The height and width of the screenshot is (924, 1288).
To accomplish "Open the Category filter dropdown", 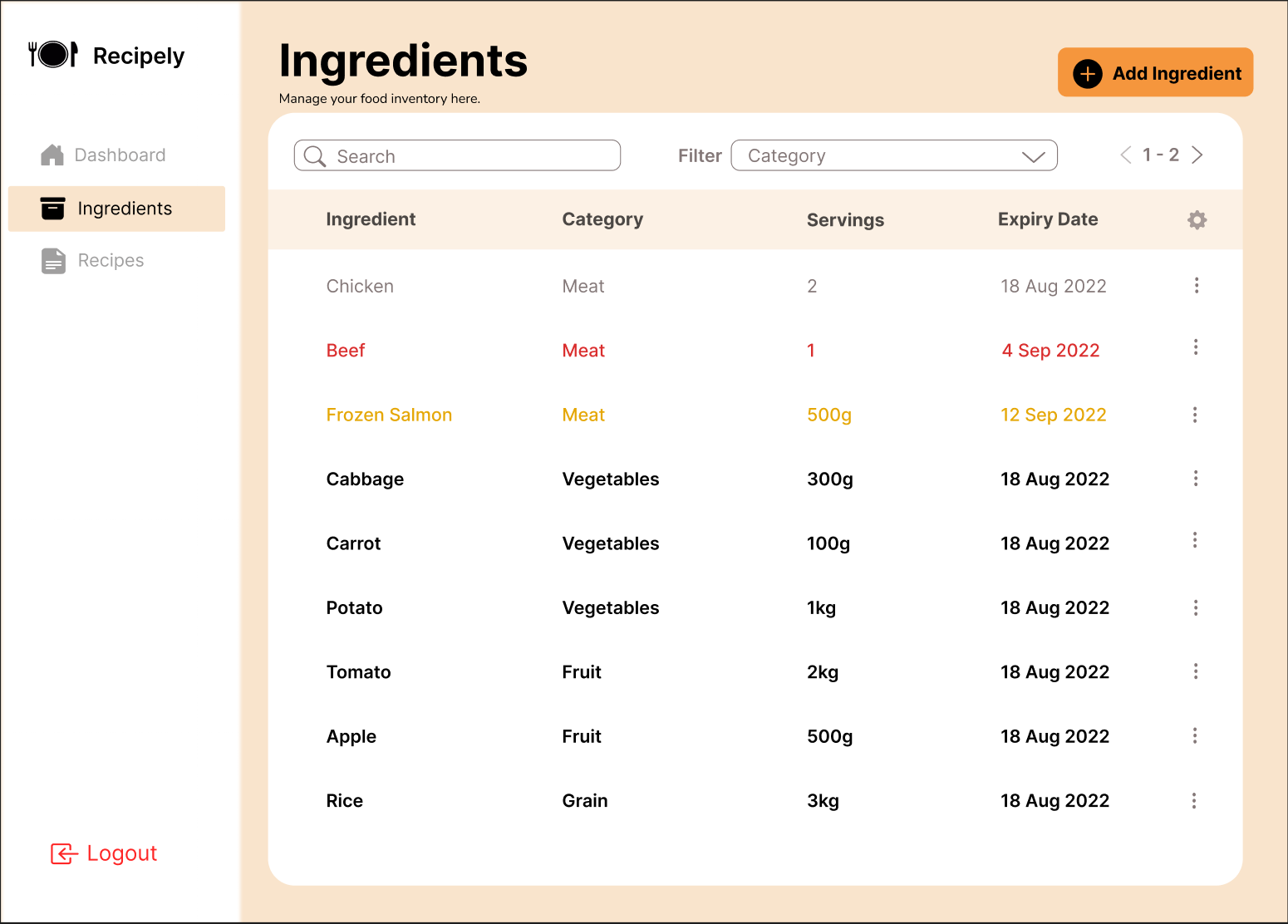I will coord(894,155).
